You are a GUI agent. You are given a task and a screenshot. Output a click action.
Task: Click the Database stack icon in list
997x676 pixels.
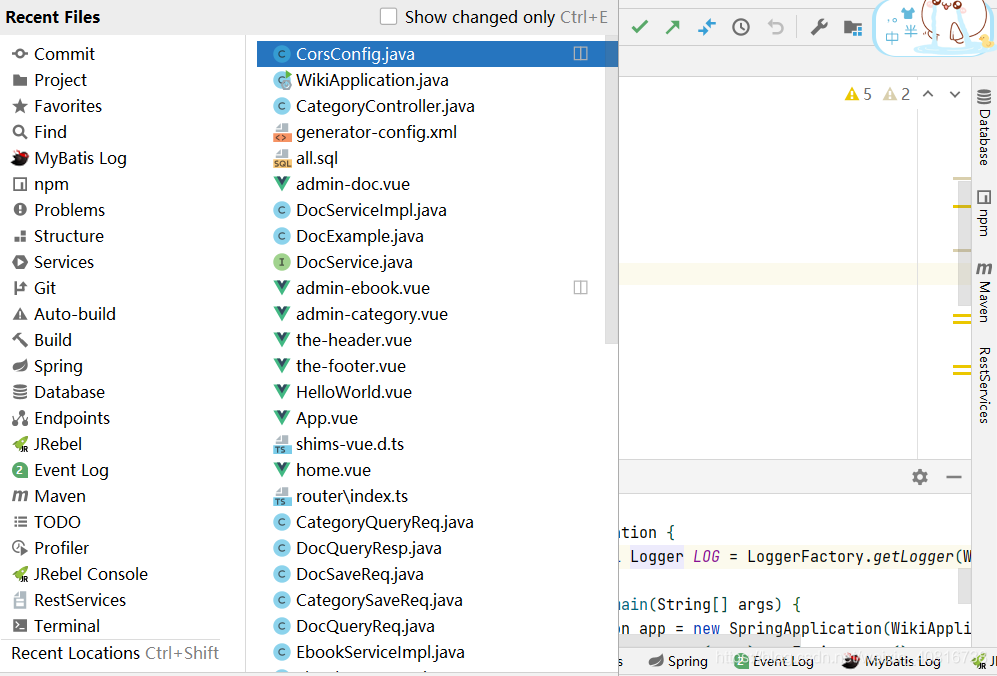[20, 392]
